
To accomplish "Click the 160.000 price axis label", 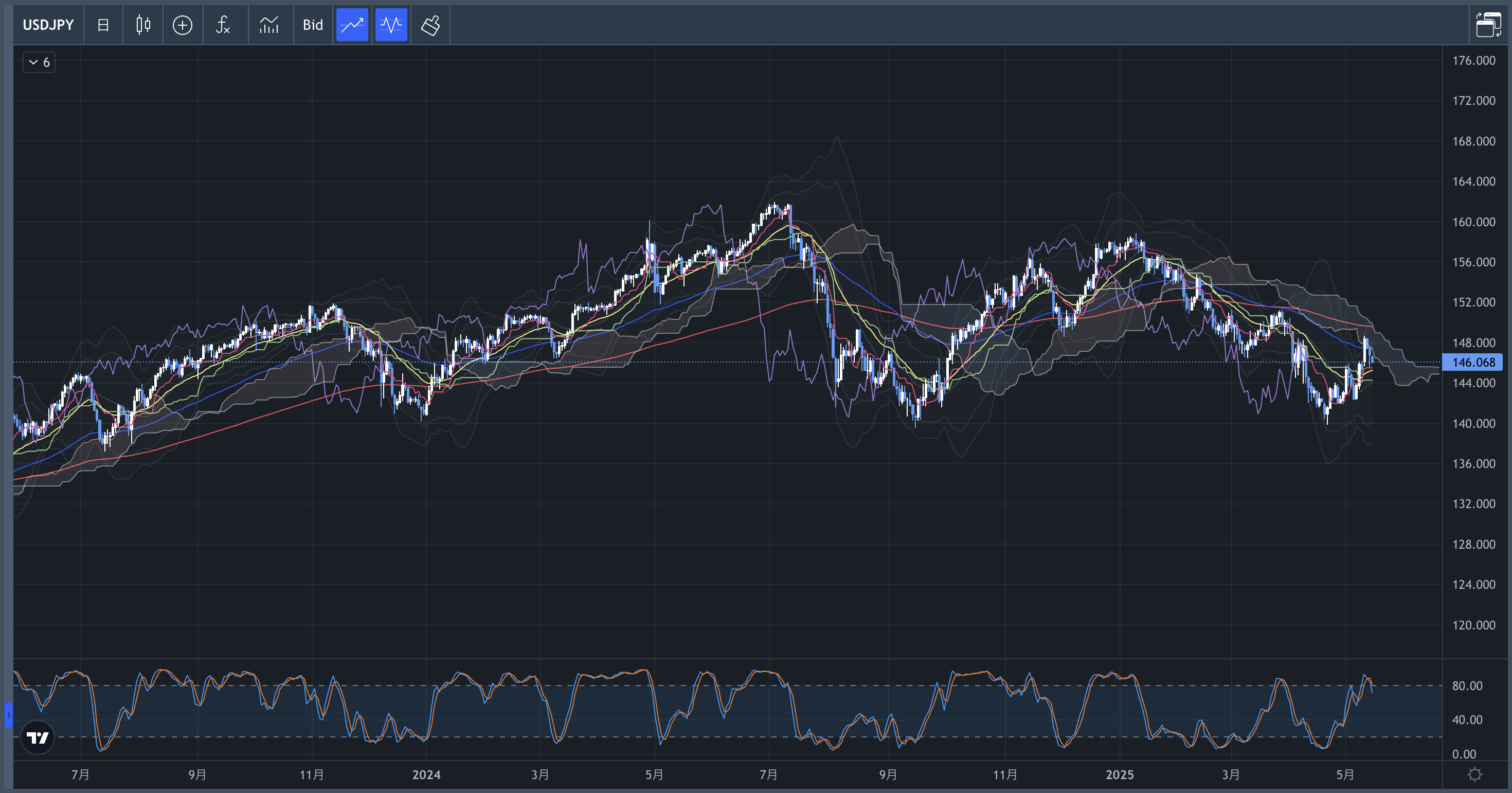I will [x=1473, y=222].
